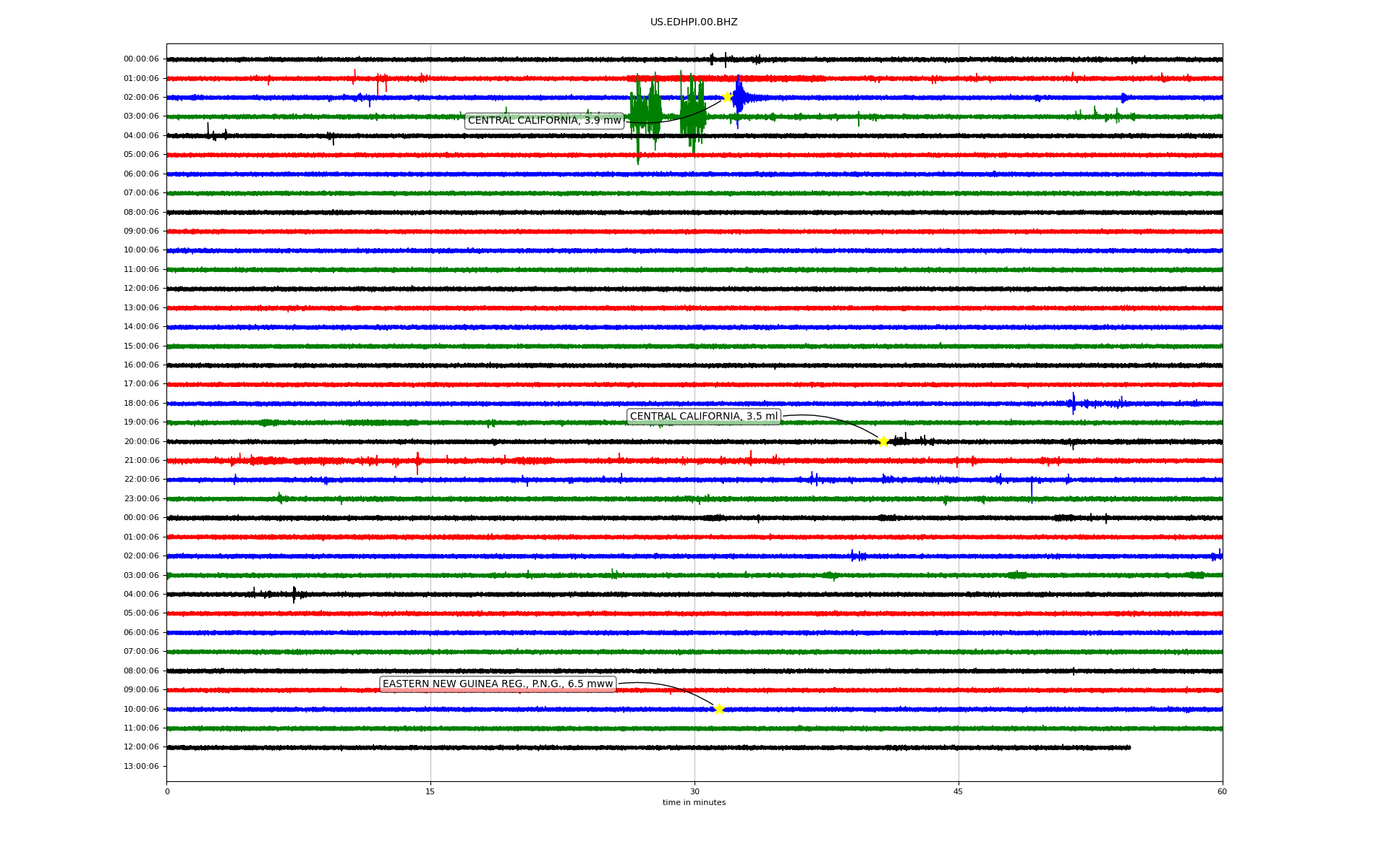Click the first 00:00:06 row label at top
Viewport: 1389px width, 868px height.
pyautogui.click(x=141, y=59)
